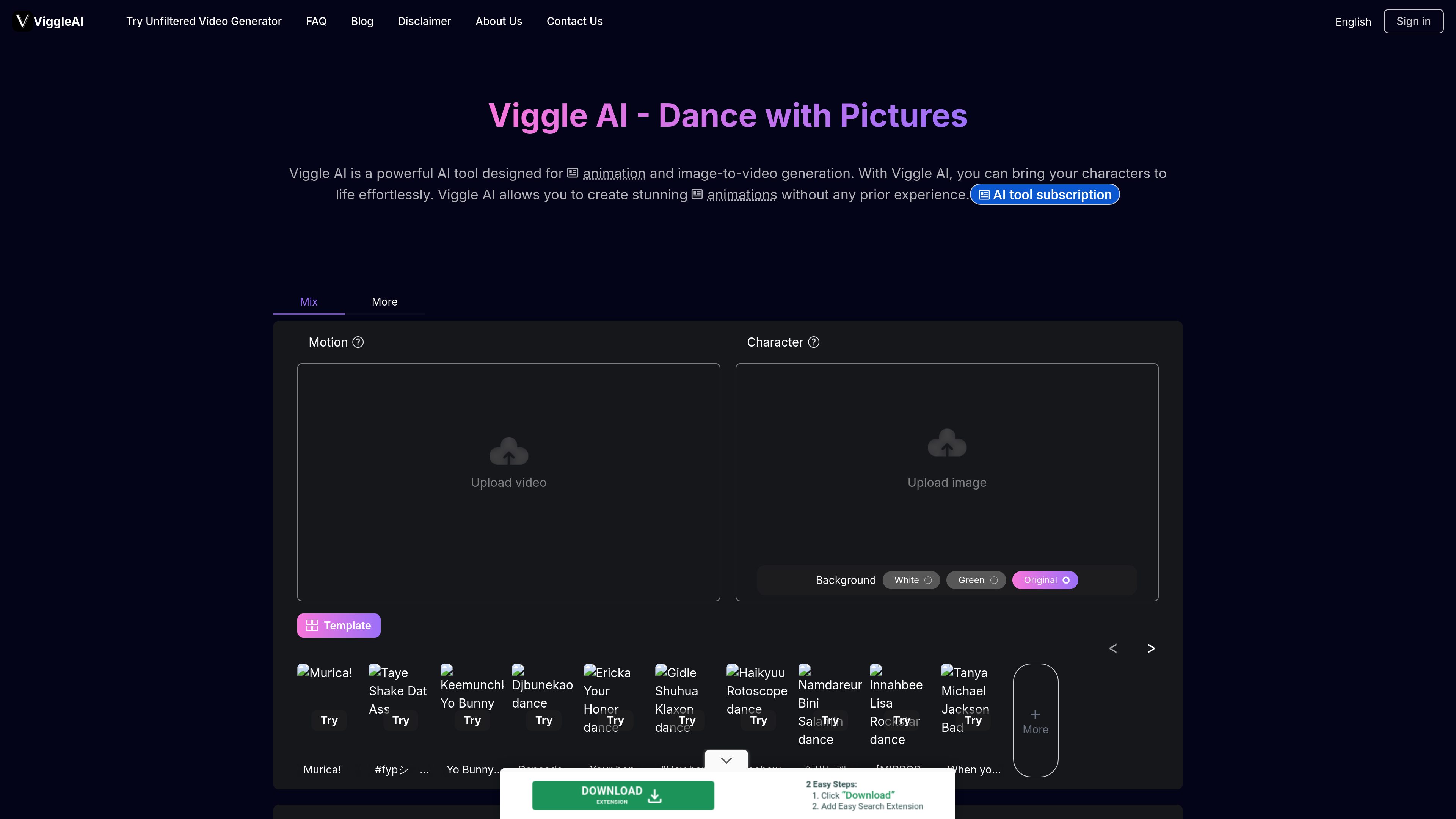Click the Motion upload video area
Image resolution: width=1456 pixels, height=819 pixels.
pos(509,482)
